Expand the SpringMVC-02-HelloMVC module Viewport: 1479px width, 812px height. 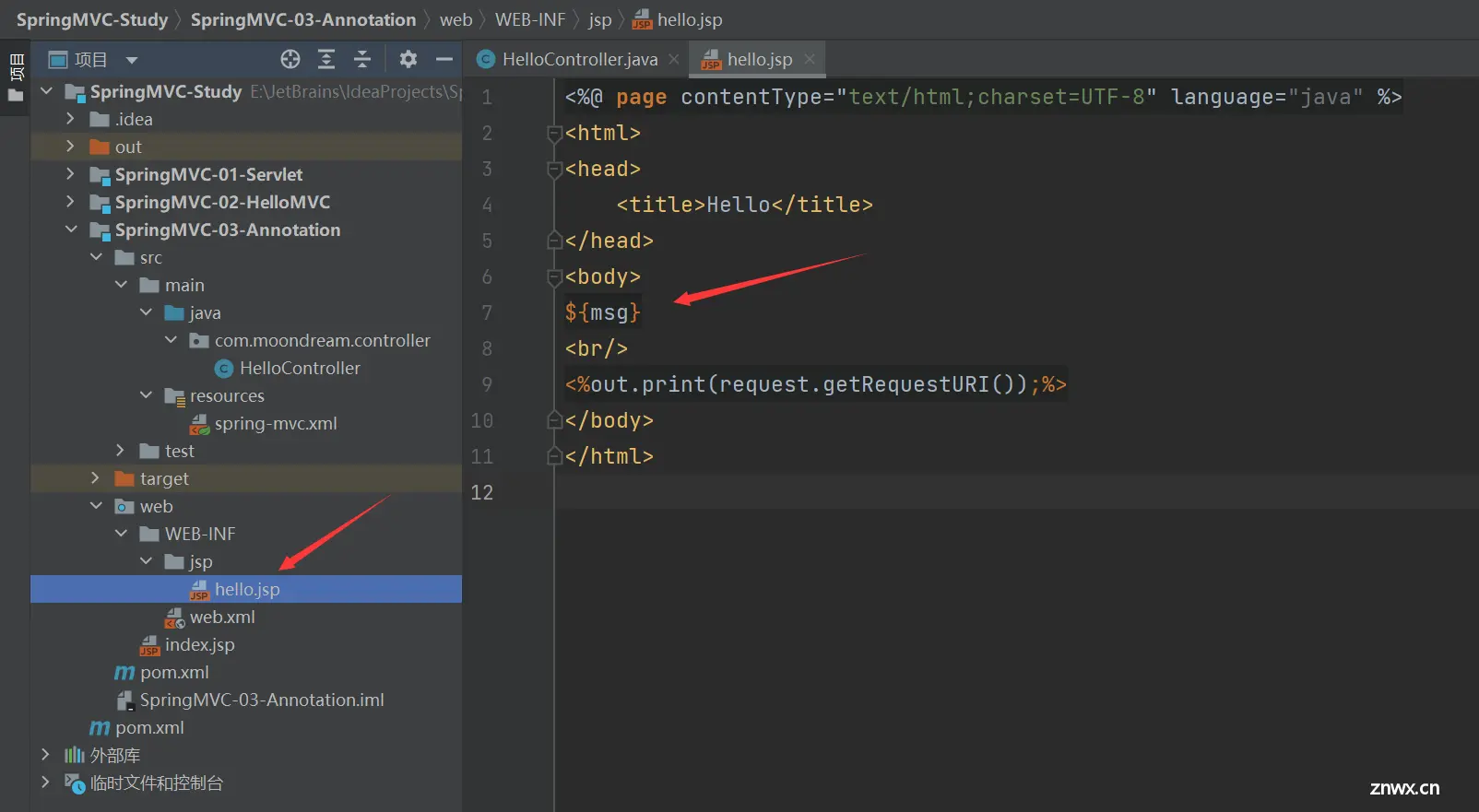tap(70, 202)
